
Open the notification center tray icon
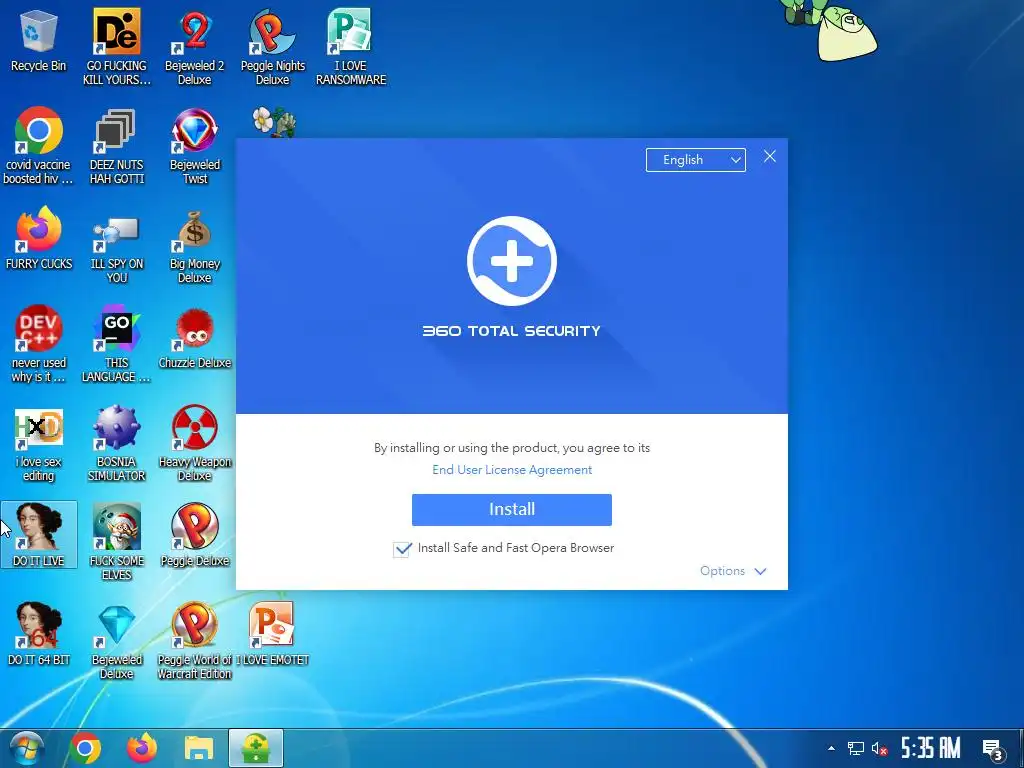click(993, 750)
